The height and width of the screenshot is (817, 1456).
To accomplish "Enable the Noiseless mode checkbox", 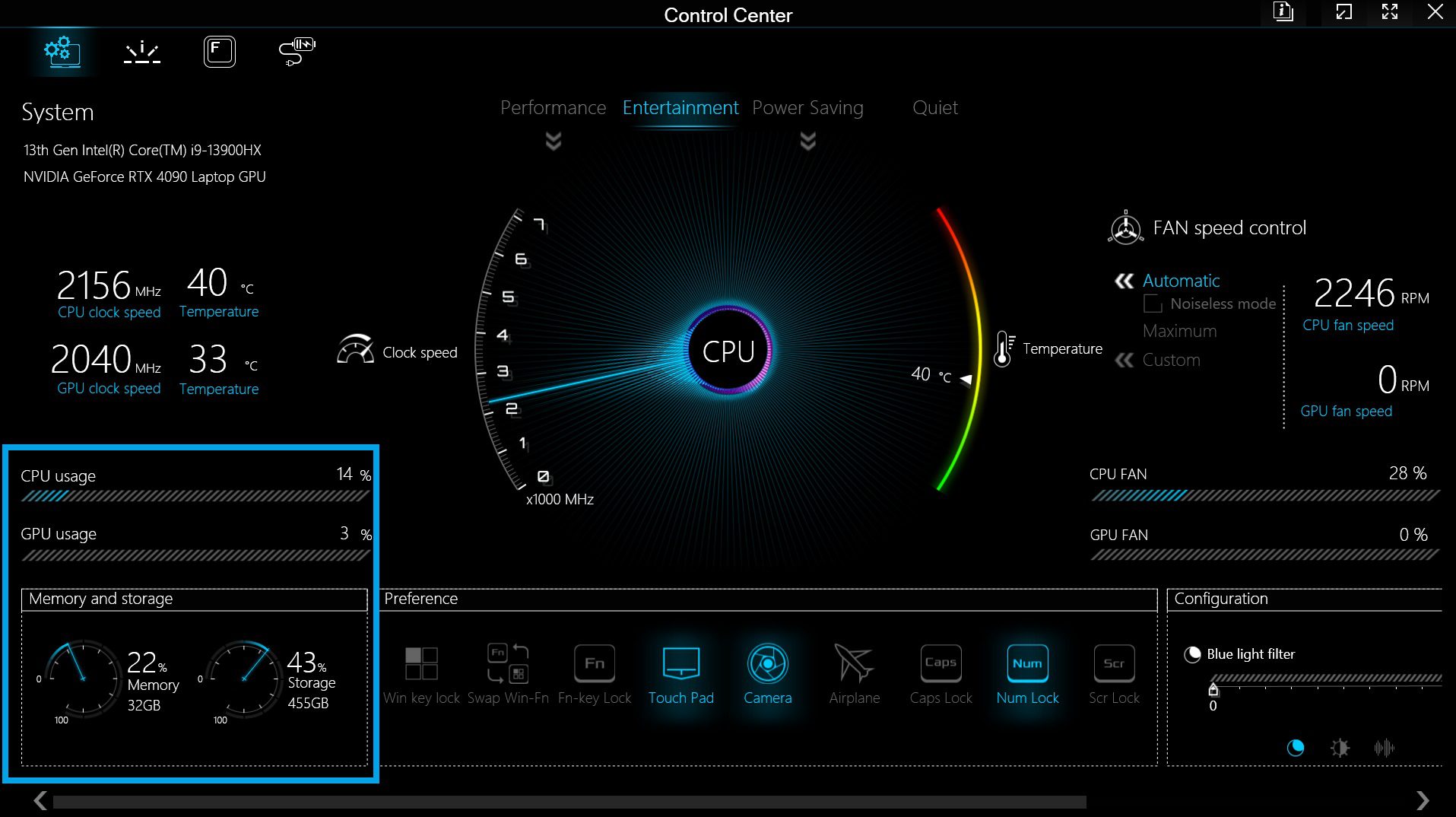I will [1153, 304].
